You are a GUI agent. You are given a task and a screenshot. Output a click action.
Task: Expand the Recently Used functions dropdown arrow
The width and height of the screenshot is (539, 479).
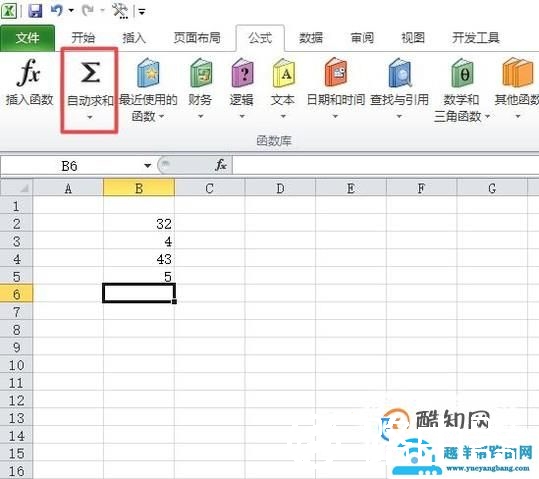161,116
